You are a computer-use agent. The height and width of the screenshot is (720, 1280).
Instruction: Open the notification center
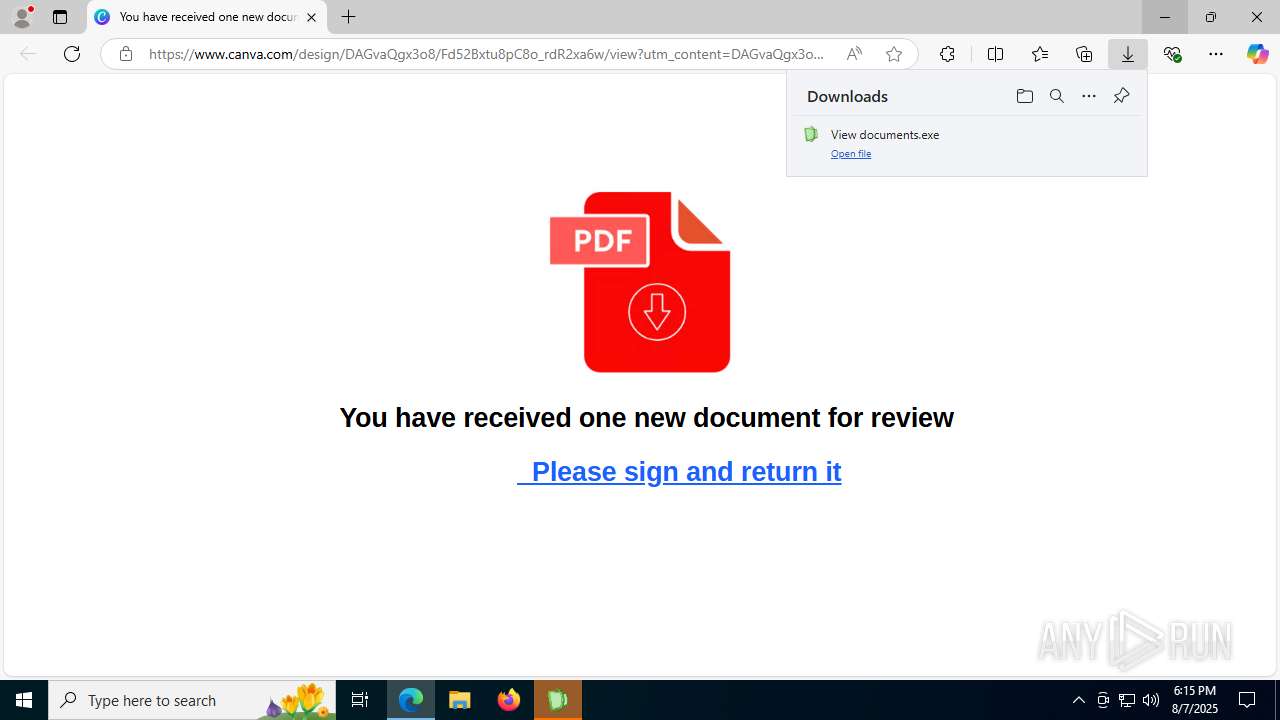click(1247, 700)
